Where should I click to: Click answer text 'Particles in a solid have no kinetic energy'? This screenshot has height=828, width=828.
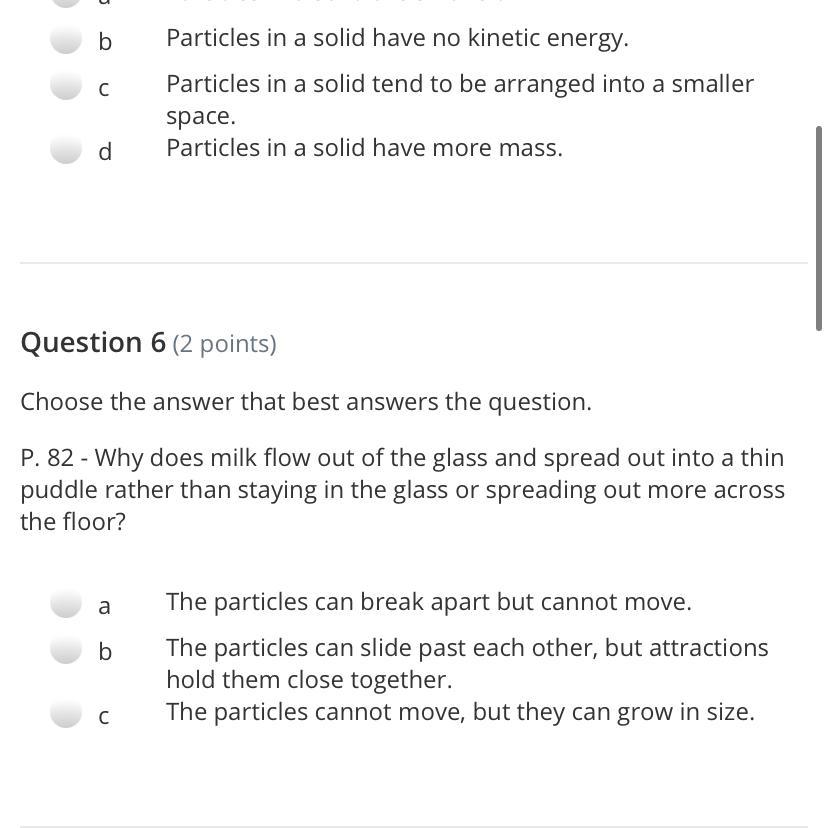pyautogui.click(x=397, y=38)
